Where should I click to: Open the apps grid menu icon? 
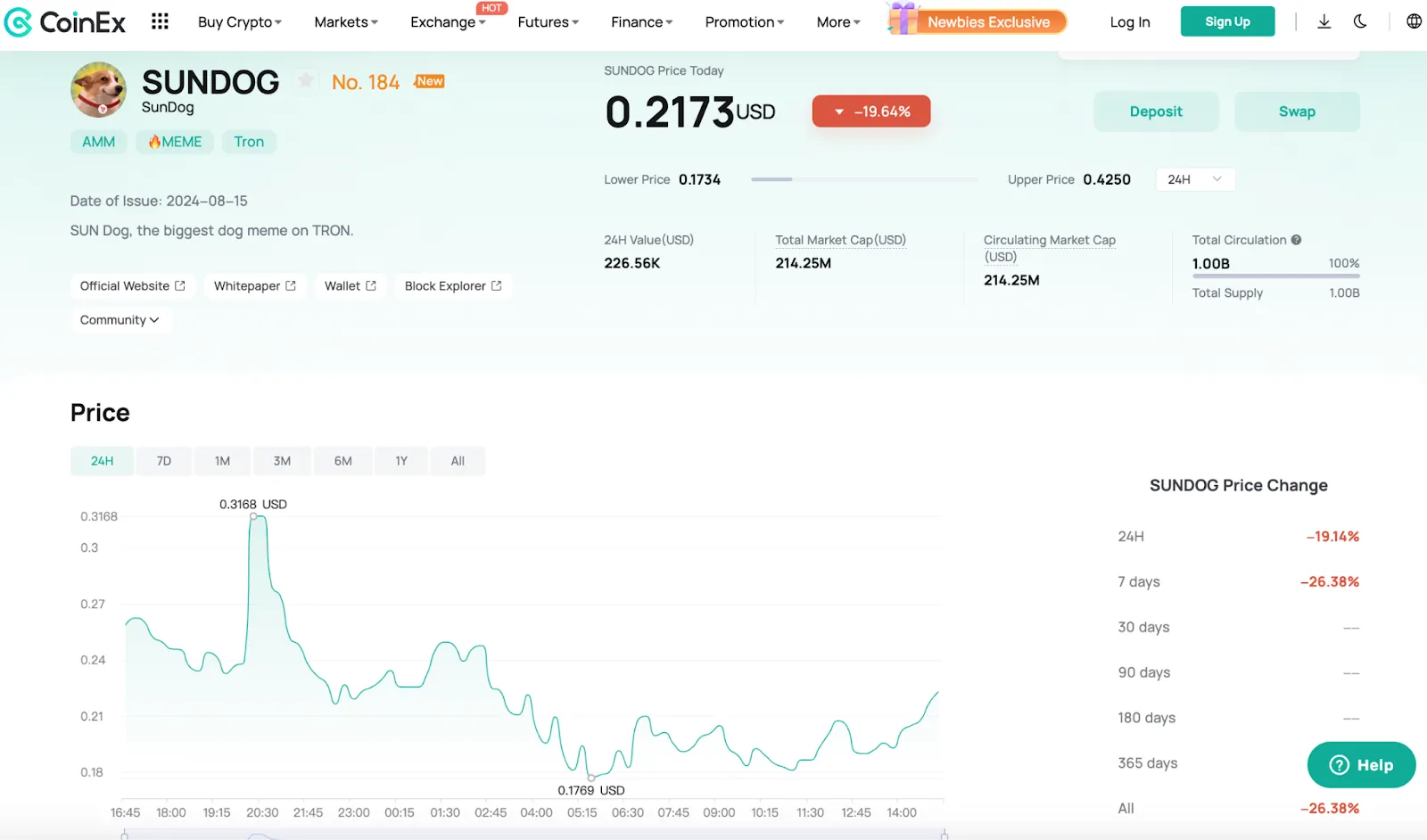pos(160,21)
